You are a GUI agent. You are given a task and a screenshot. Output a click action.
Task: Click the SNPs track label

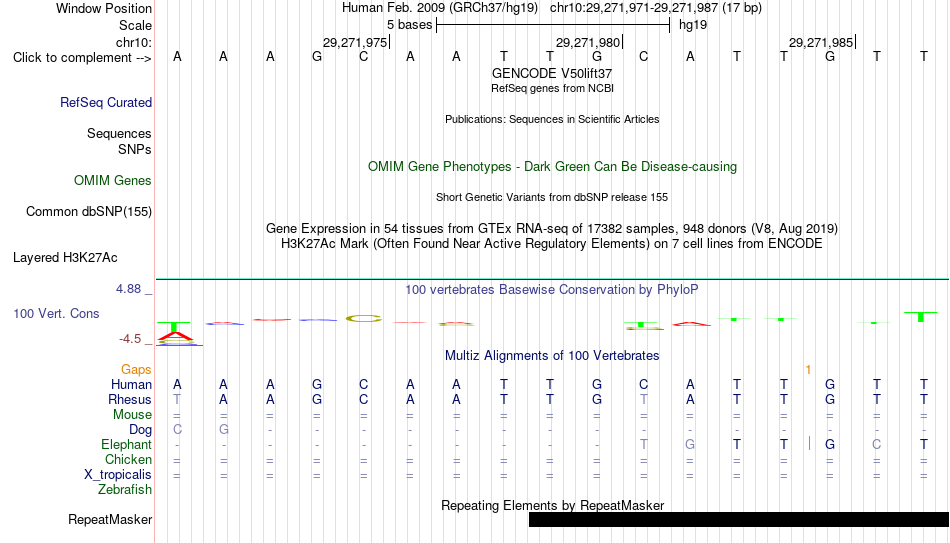pos(135,149)
